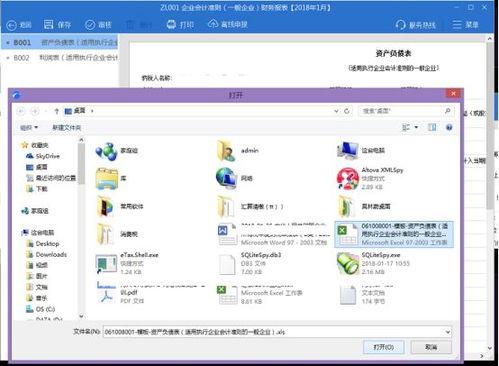The height and width of the screenshot is (366, 499).
Task: Select Downloads folder in the navigation pane
Action: point(46,255)
